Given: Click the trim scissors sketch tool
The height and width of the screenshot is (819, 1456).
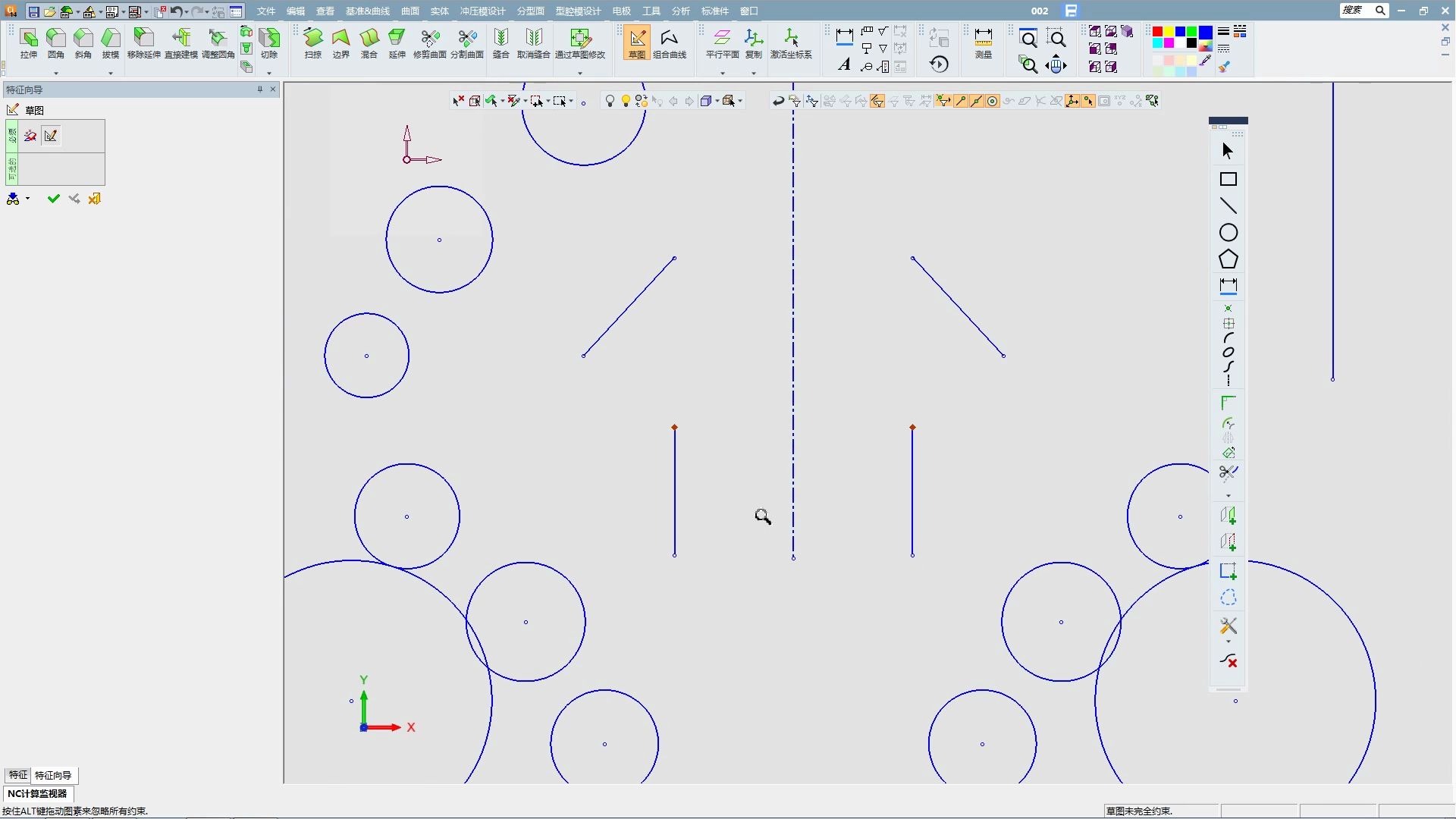Looking at the screenshot, I should click(x=1228, y=473).
